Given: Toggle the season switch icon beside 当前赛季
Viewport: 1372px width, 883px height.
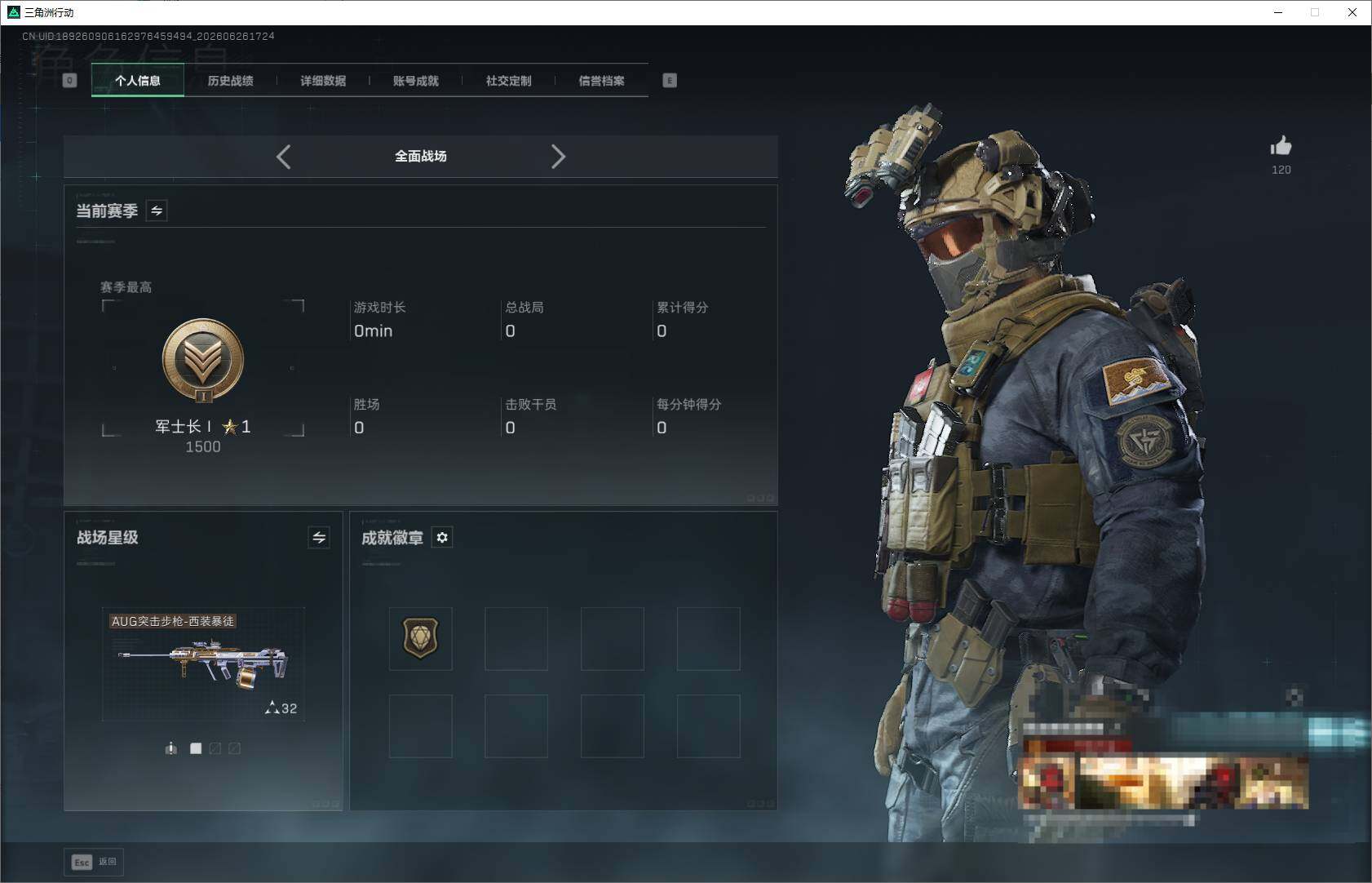Looking at the screenshot, I should (x=157, y=211).
